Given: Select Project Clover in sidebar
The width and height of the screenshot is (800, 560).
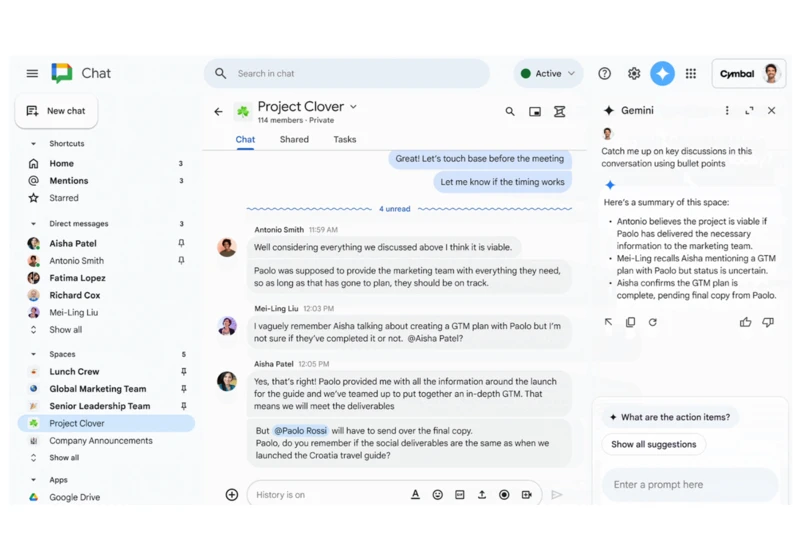Looking at the screenshot, I should (106, 423).
